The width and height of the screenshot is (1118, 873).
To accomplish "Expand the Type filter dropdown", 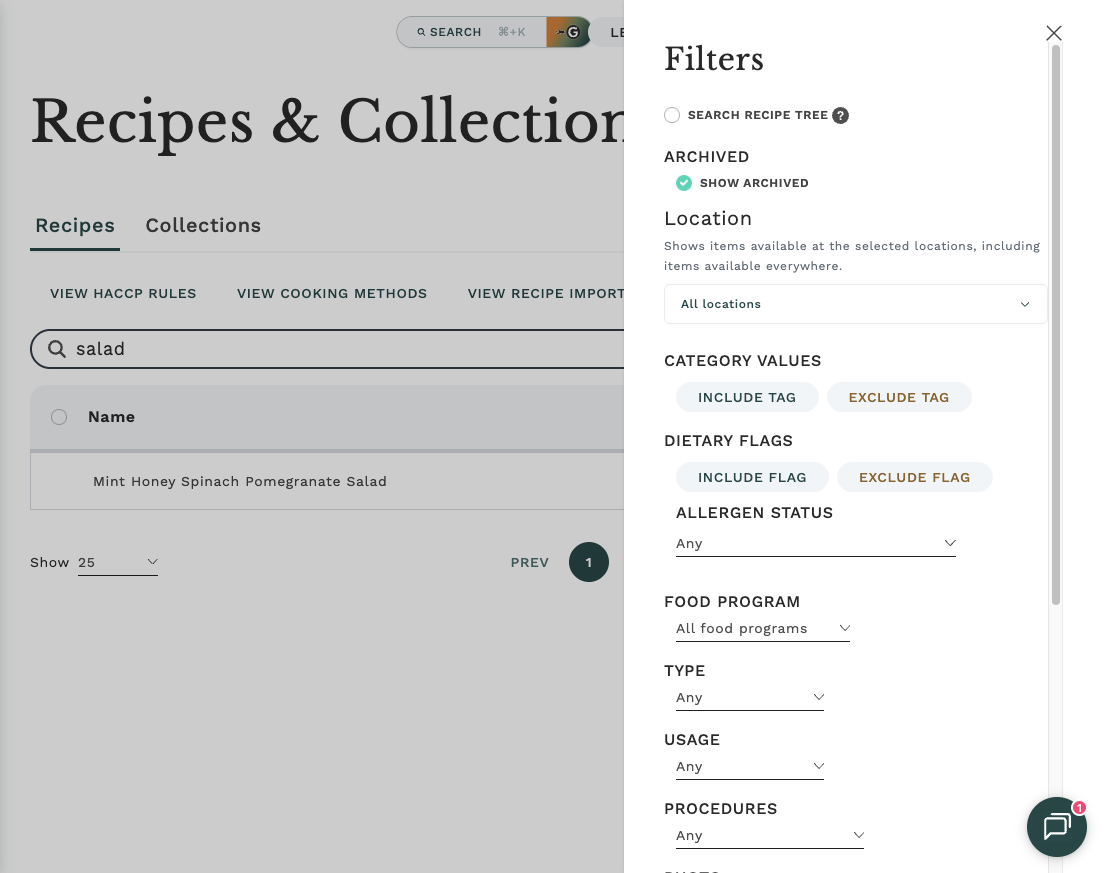I will coord(749,698).
